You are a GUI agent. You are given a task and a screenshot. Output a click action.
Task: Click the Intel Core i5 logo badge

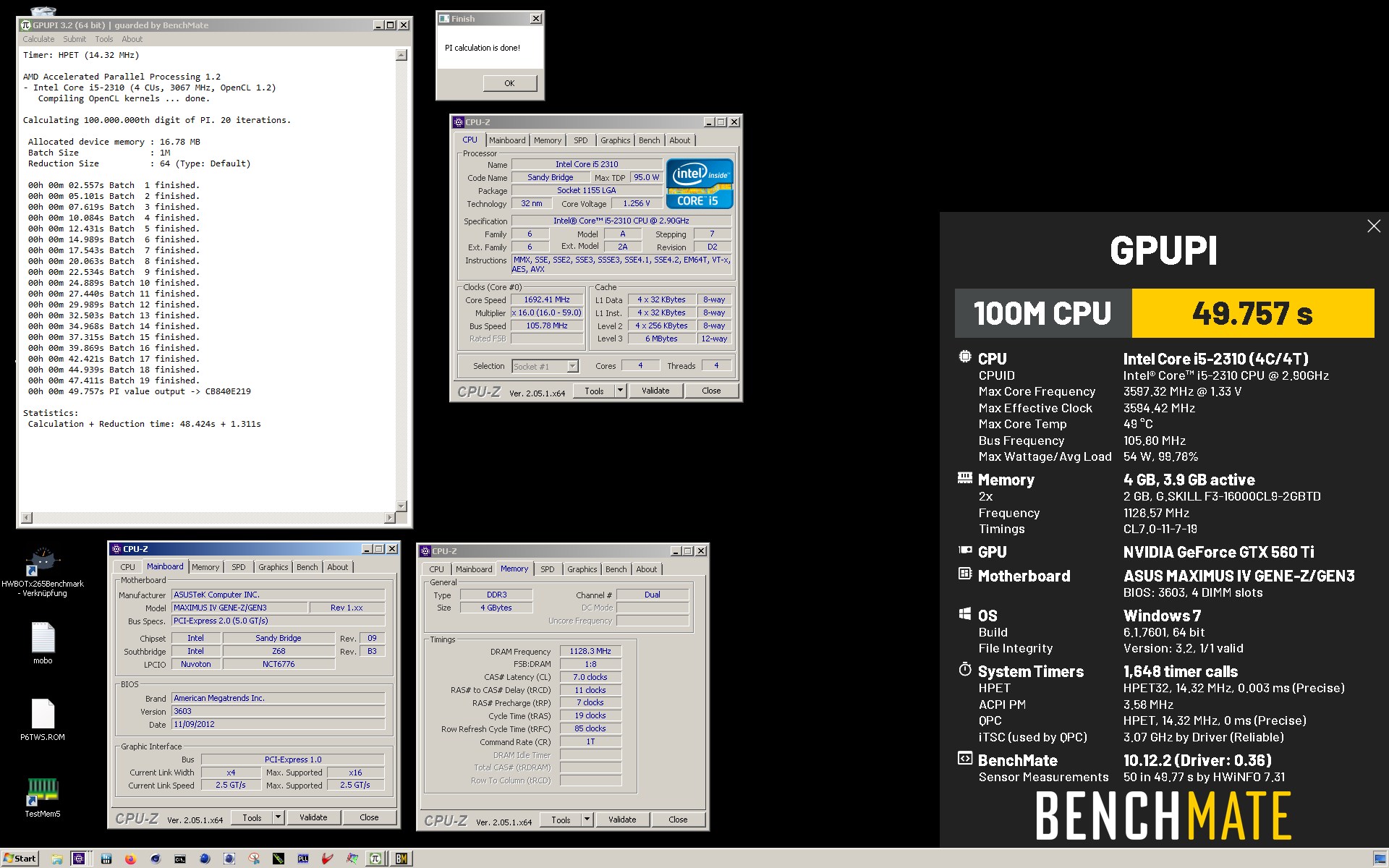[x=700, y=184]
